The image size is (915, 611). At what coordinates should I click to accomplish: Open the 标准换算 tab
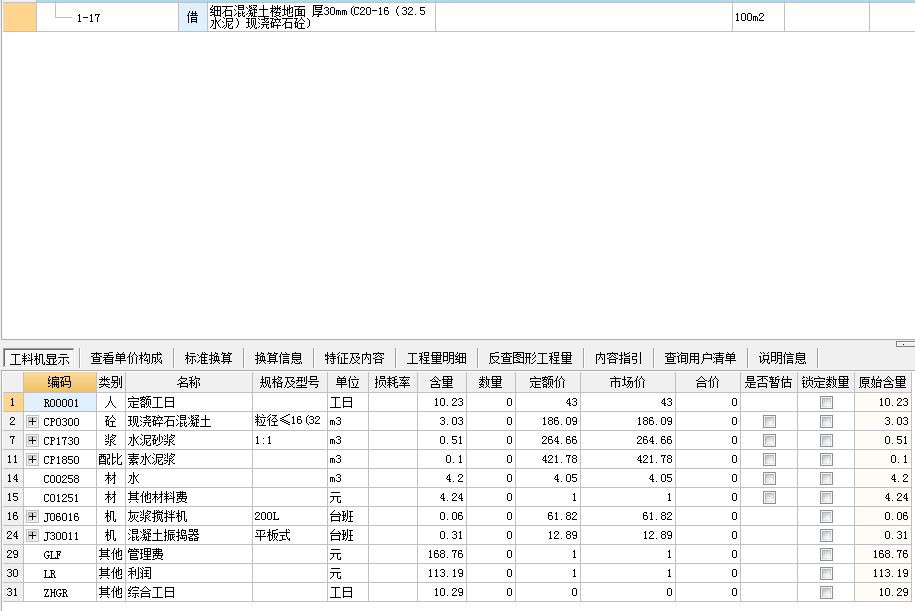tap(208, 358)
